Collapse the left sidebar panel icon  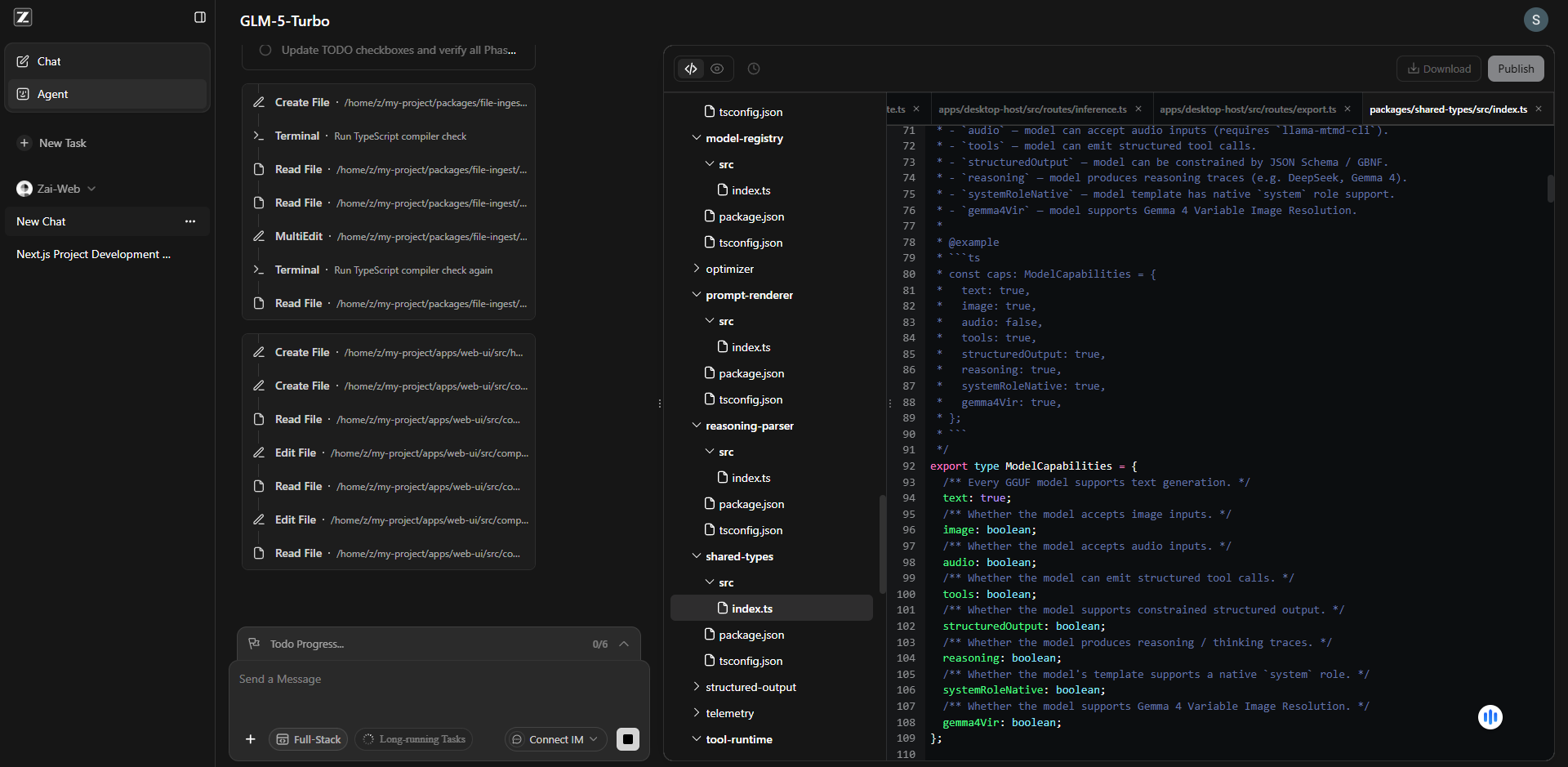[x=200, y=17]
